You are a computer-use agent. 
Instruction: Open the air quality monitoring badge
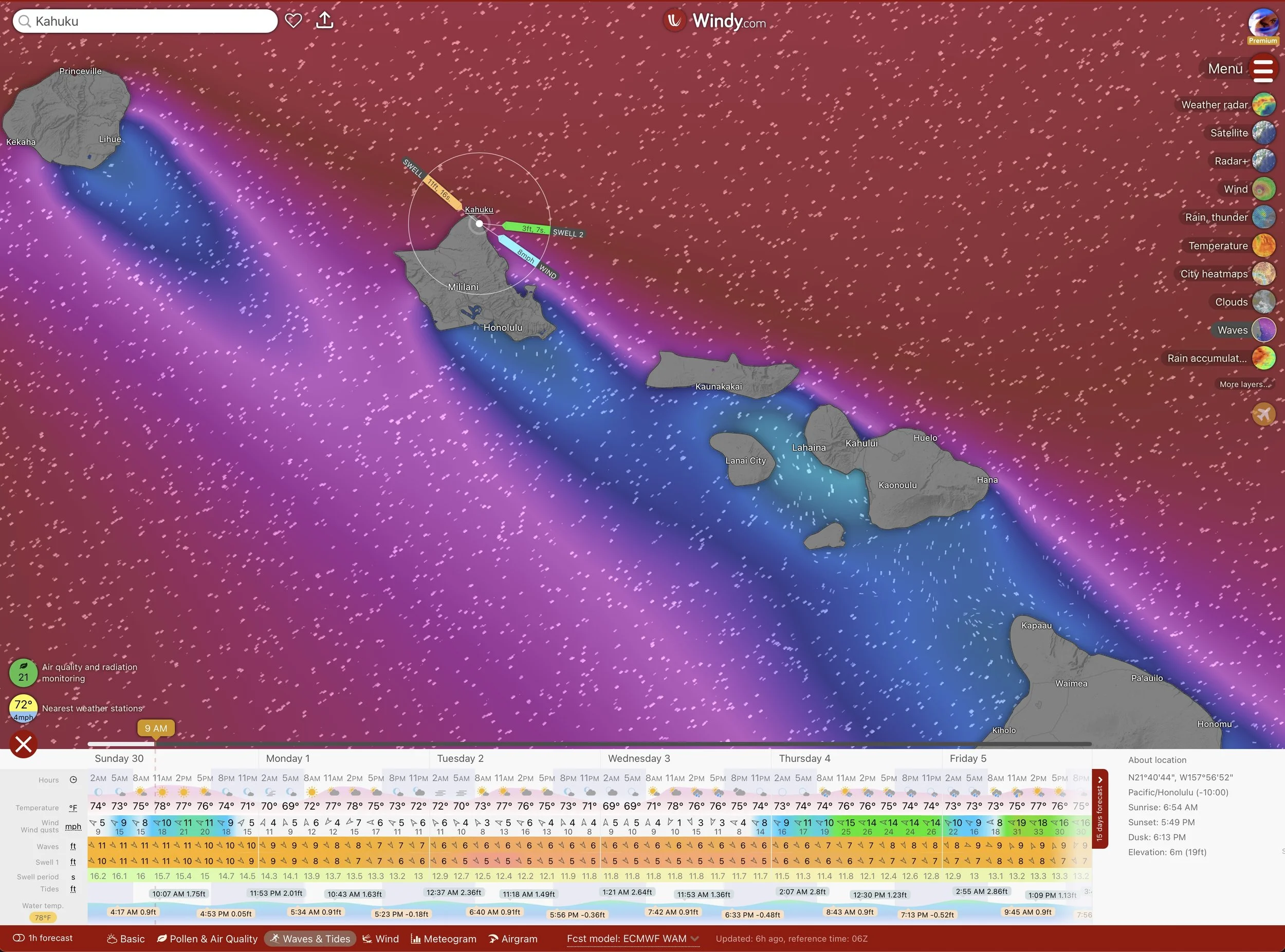(x=23, y=673)
